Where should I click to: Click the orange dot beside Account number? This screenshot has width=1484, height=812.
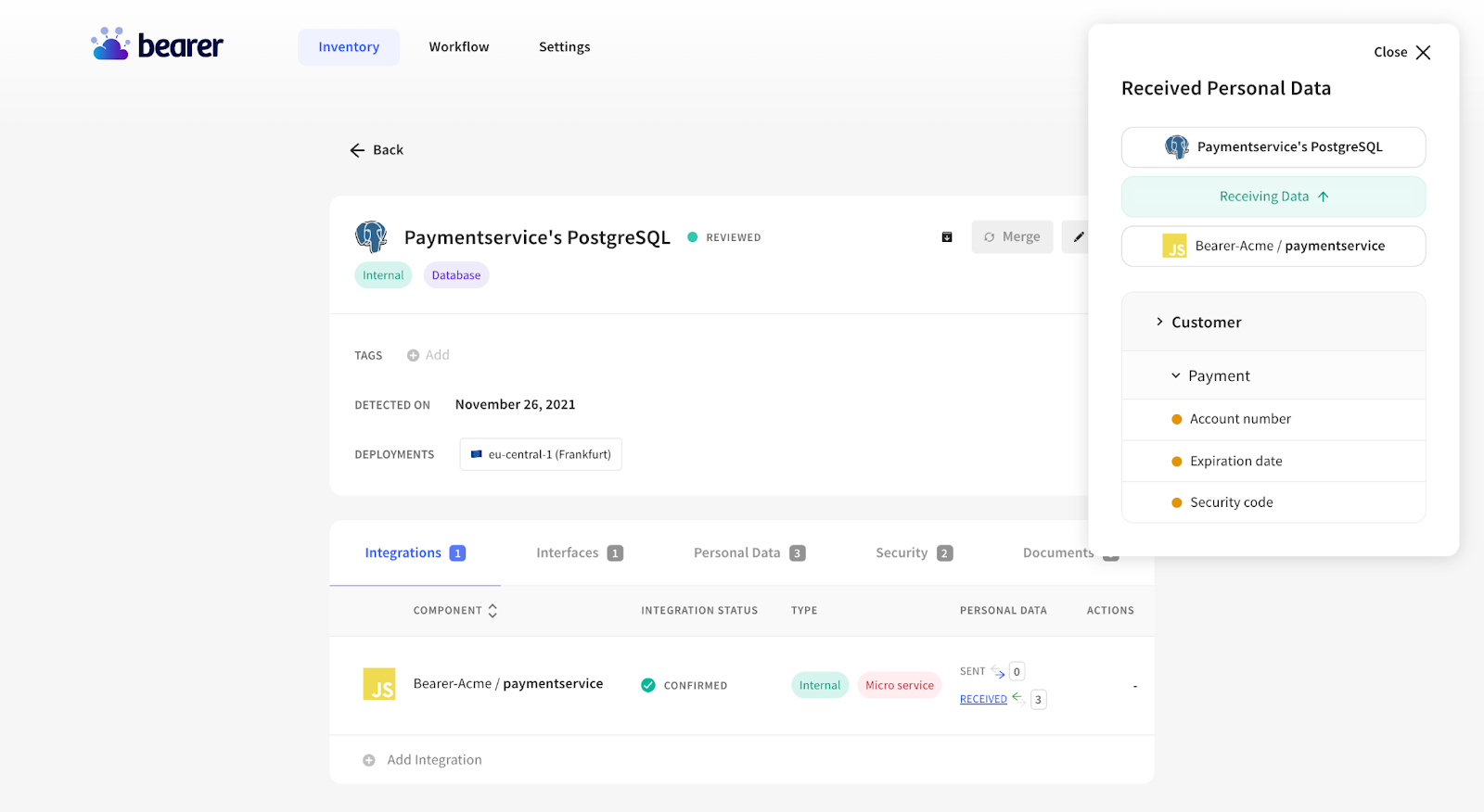[x=1177, y=420]
